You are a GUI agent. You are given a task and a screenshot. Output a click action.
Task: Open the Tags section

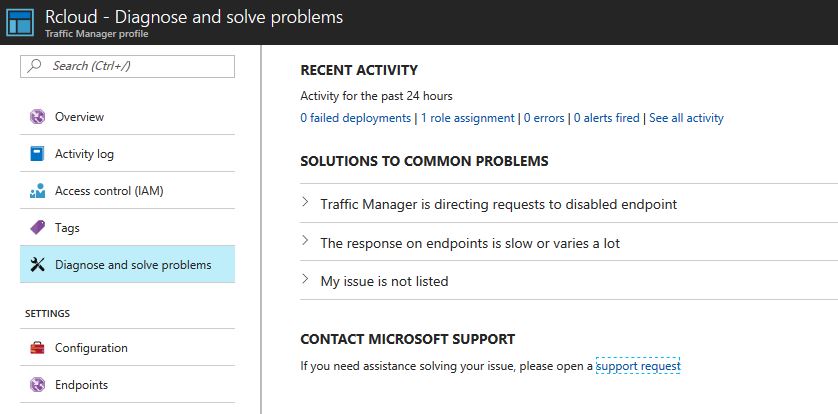click(127, 228)
